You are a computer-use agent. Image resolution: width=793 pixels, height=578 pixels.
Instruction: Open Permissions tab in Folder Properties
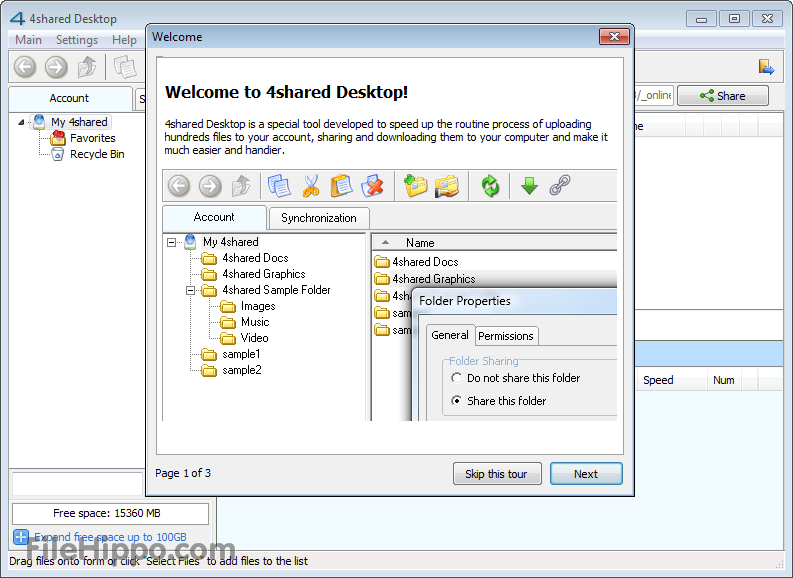[x=506, y=336]
